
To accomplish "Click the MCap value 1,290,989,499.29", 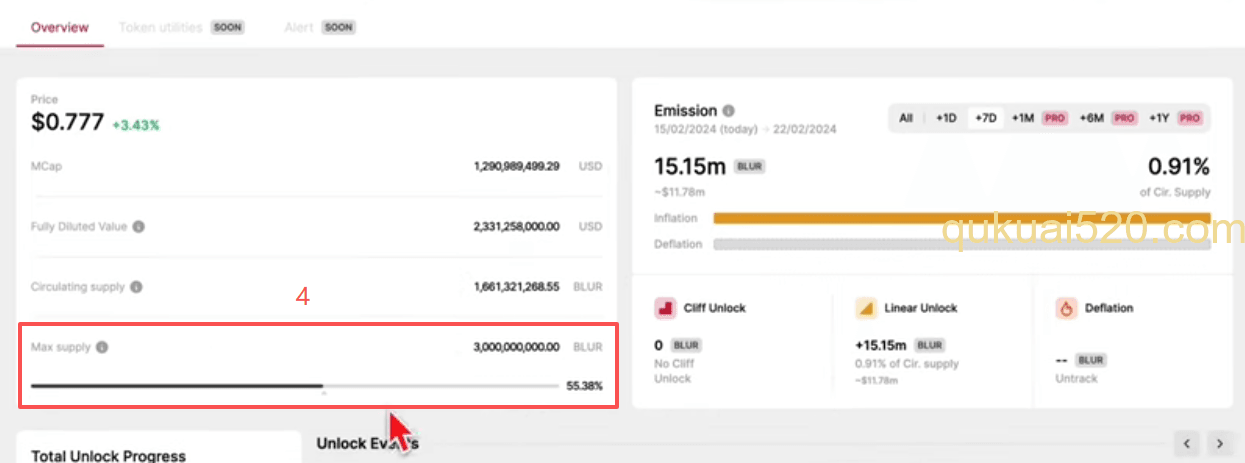I will coord(516,166).
